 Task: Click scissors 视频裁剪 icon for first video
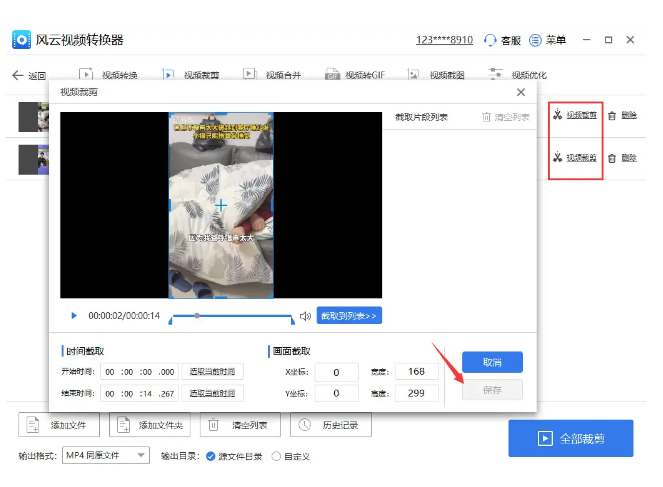[558, 115]
